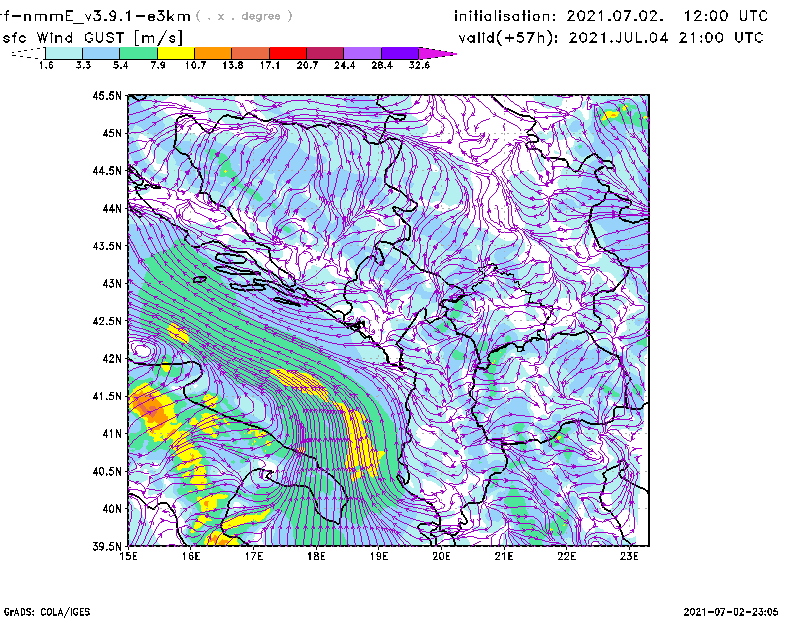Click the 'valid(+57h): 2021.JUL.04 21:00 UTC' line
Viewport: 800px width, 618px height.
click(x=611, y=38)
